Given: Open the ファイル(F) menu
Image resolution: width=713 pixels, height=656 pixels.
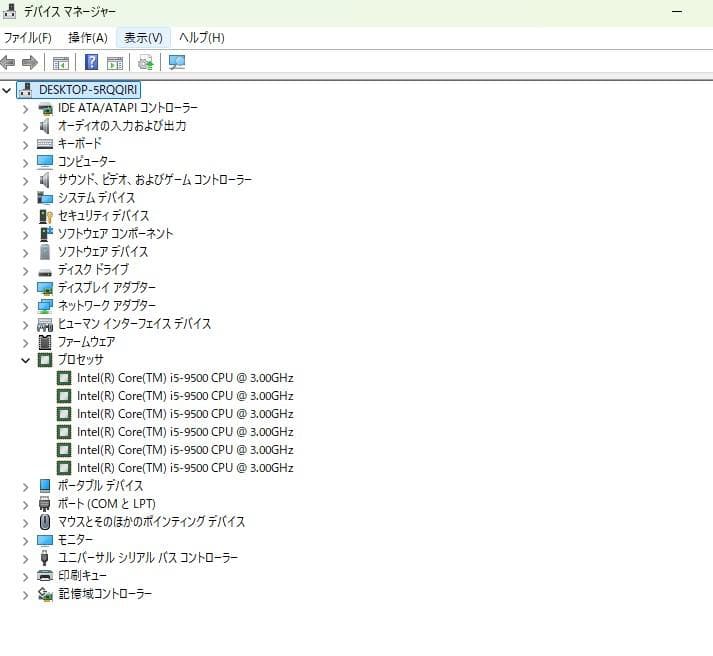Looking at the screenshot, I should [27, 38].
